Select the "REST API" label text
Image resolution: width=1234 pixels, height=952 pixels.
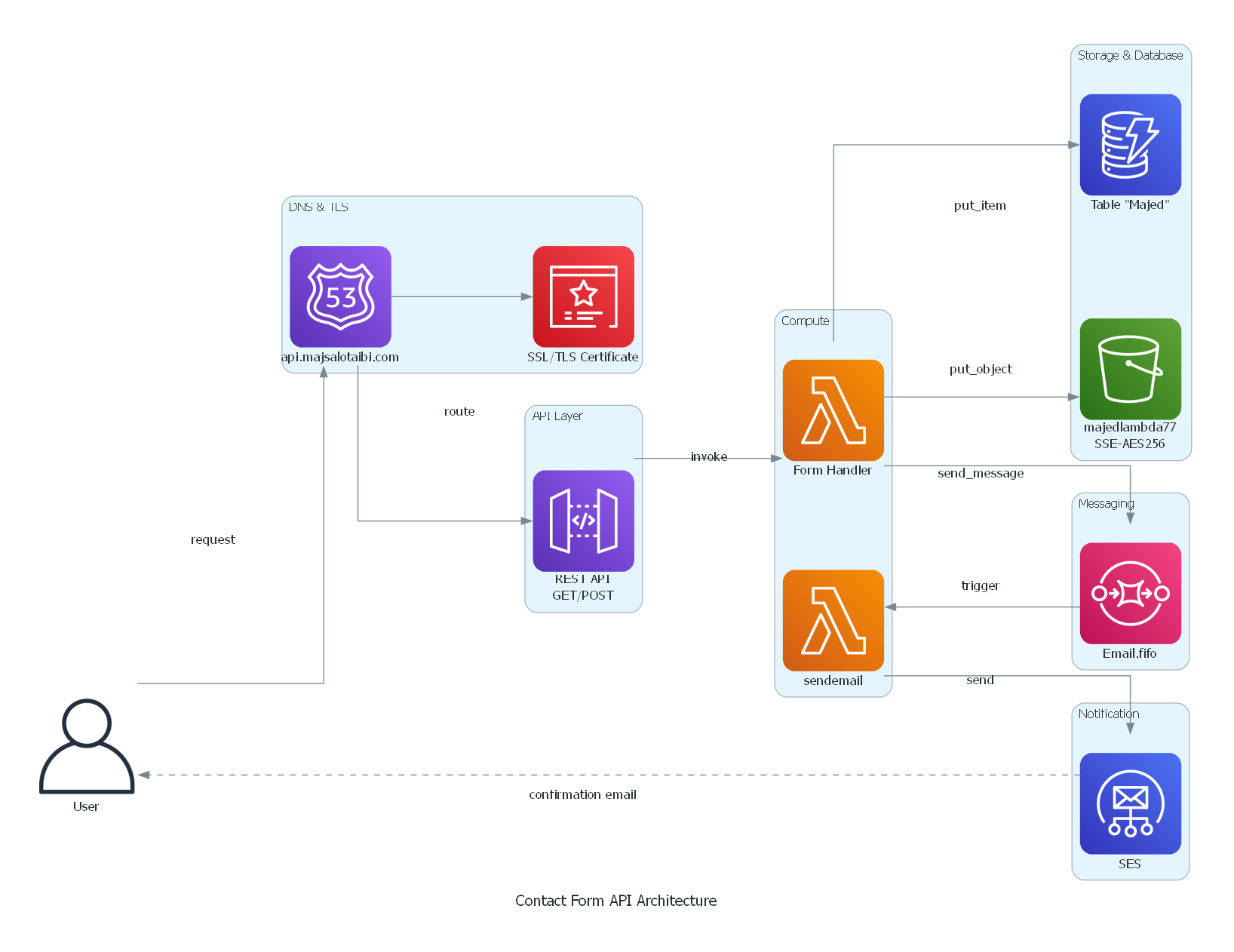point(582,579)
